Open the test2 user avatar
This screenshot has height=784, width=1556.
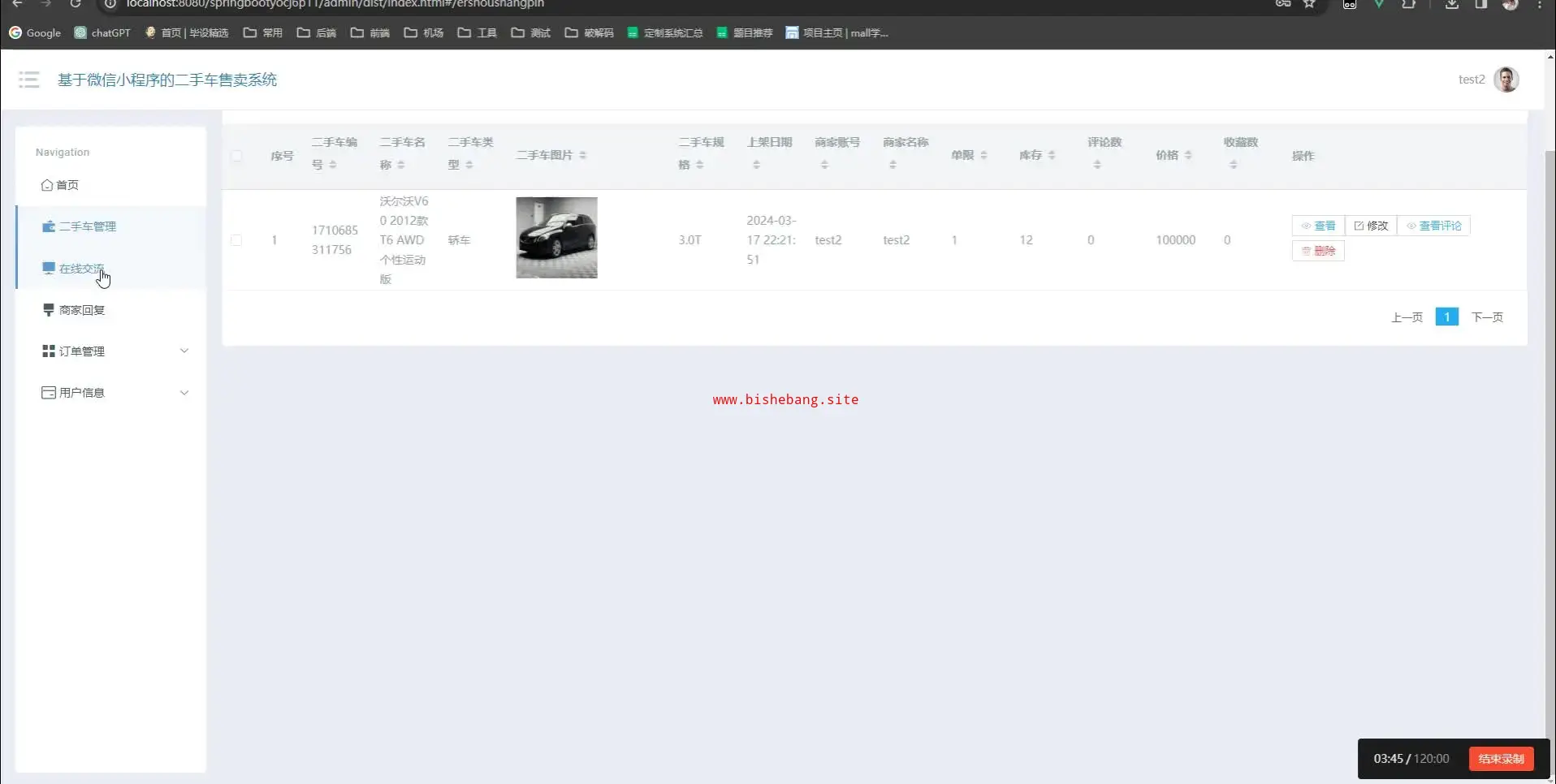(x=1506, y=80)
